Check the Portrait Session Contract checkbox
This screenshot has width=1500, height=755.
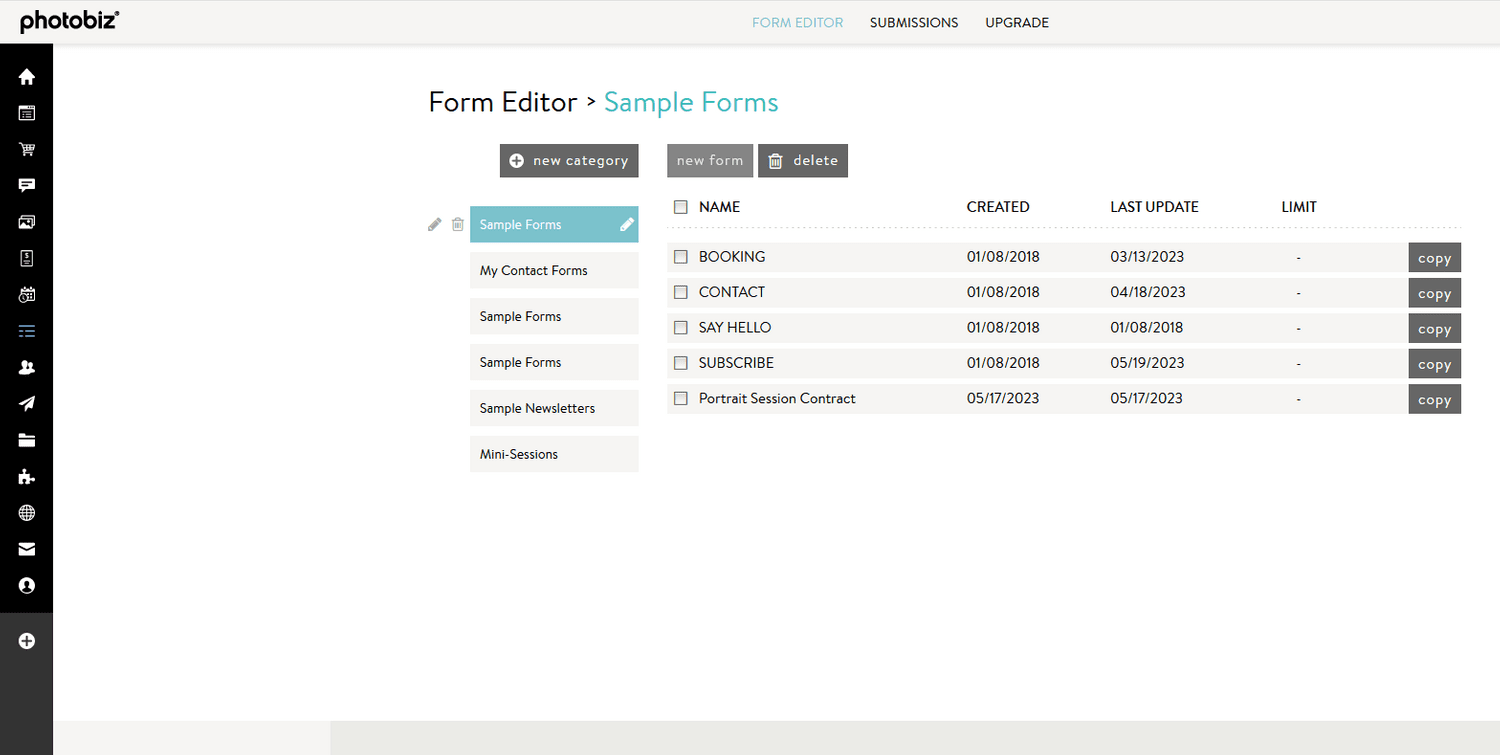click(681, 398)
